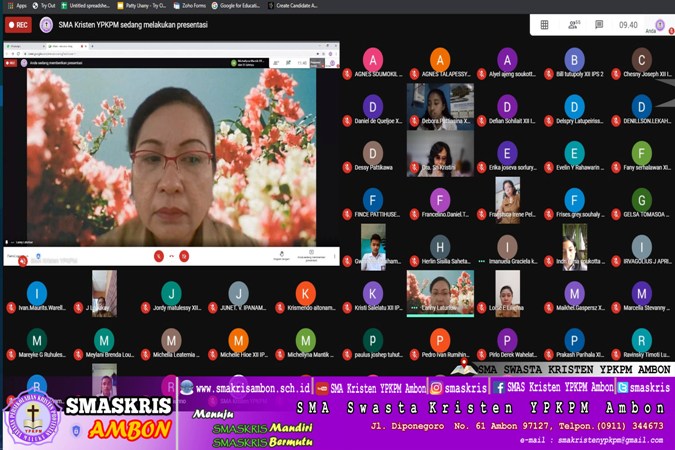Screen dimensions: 675x450
Task: Open the Untitled spreadsheet bookmark
Action: coord(85,6)
